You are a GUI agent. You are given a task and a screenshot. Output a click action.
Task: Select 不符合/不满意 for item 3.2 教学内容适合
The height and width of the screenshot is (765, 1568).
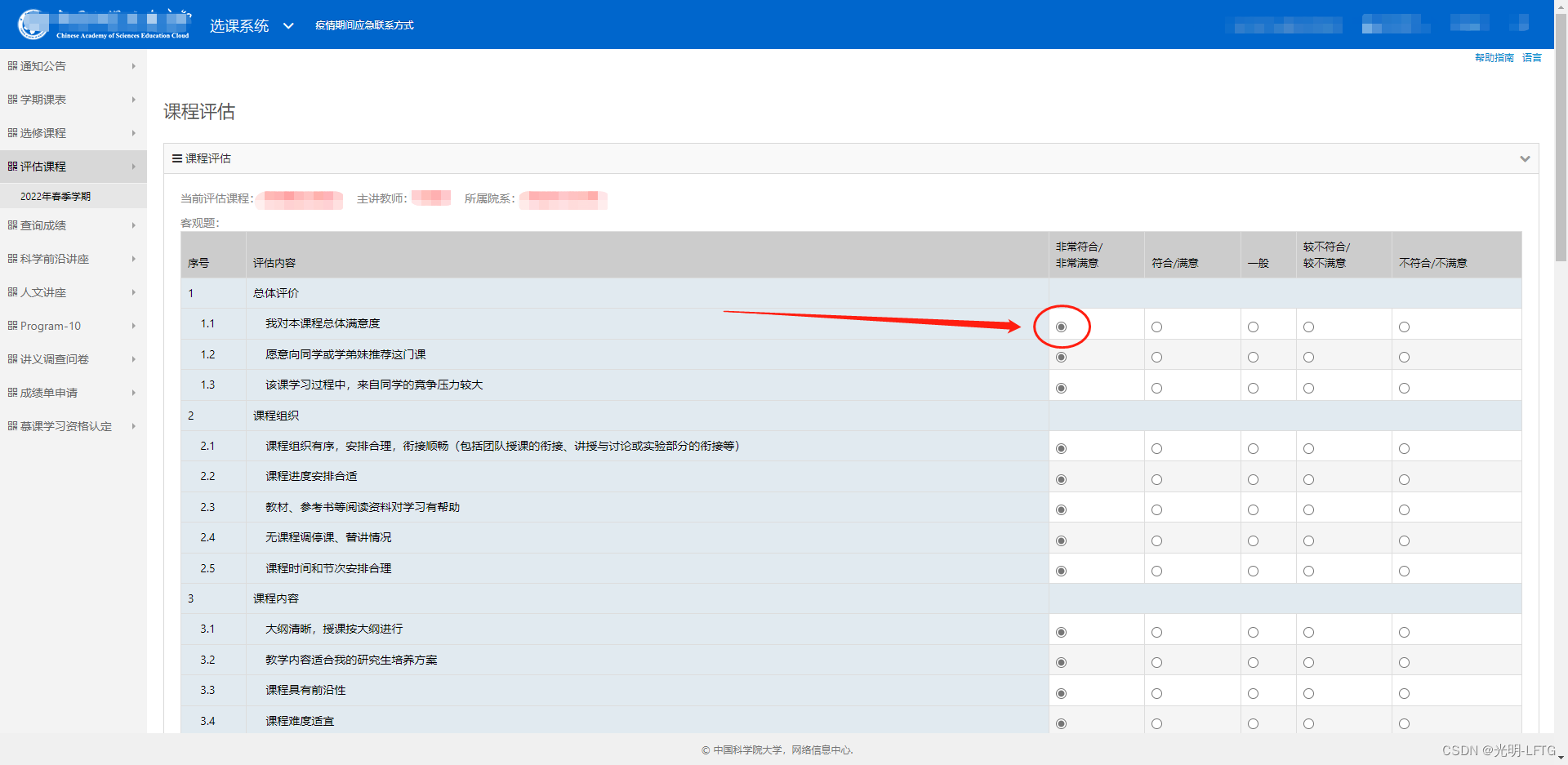point(1404,663)
